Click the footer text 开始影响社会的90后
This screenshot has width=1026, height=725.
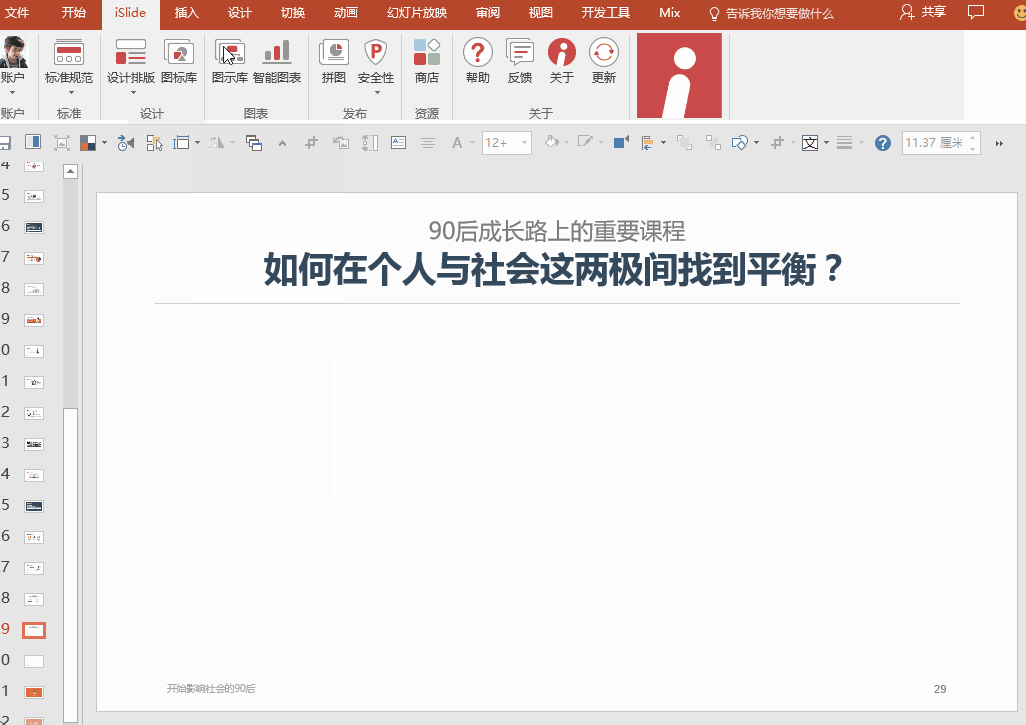(211, 688)
